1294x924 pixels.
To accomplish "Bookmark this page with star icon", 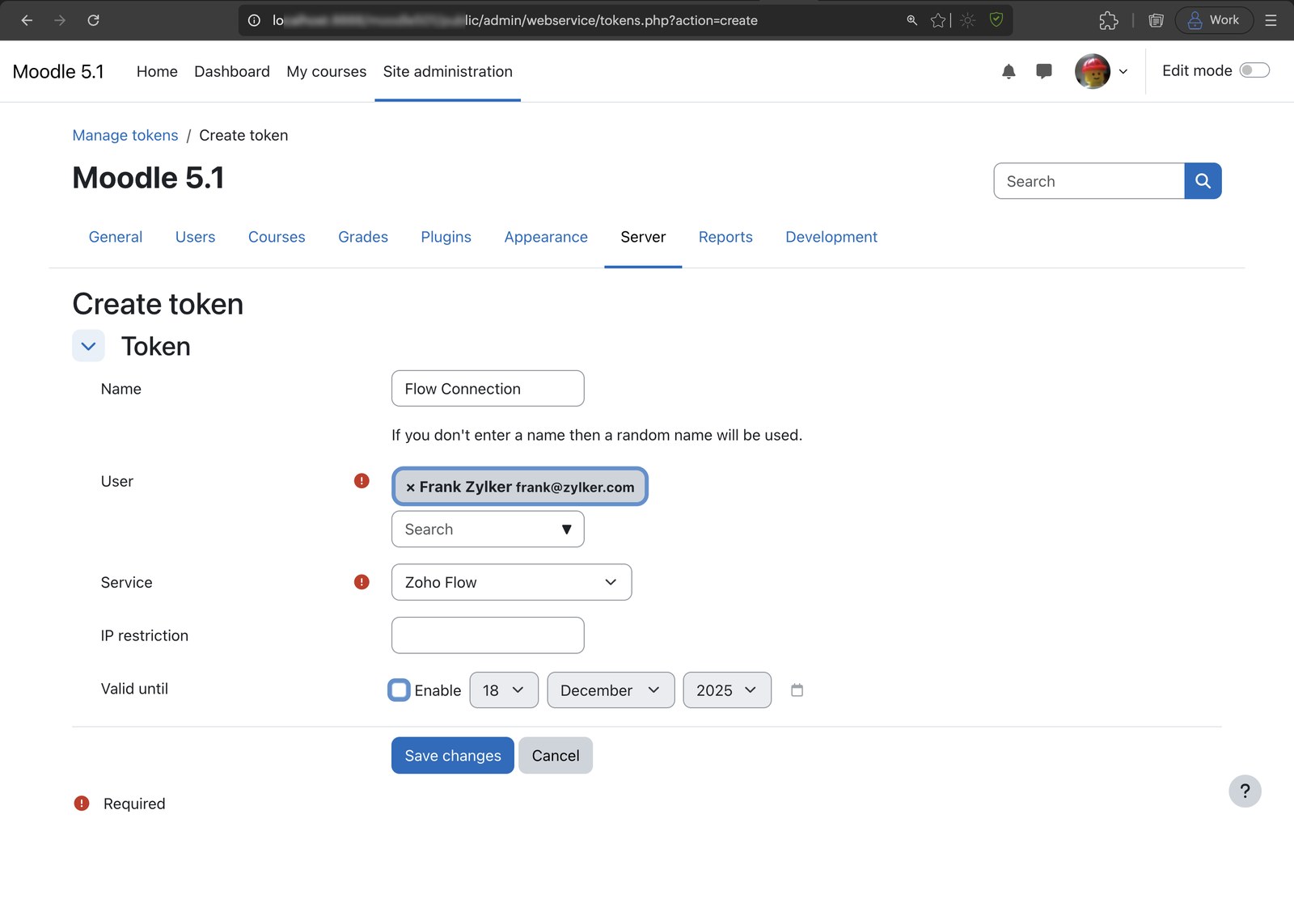I will coord(938,20).
